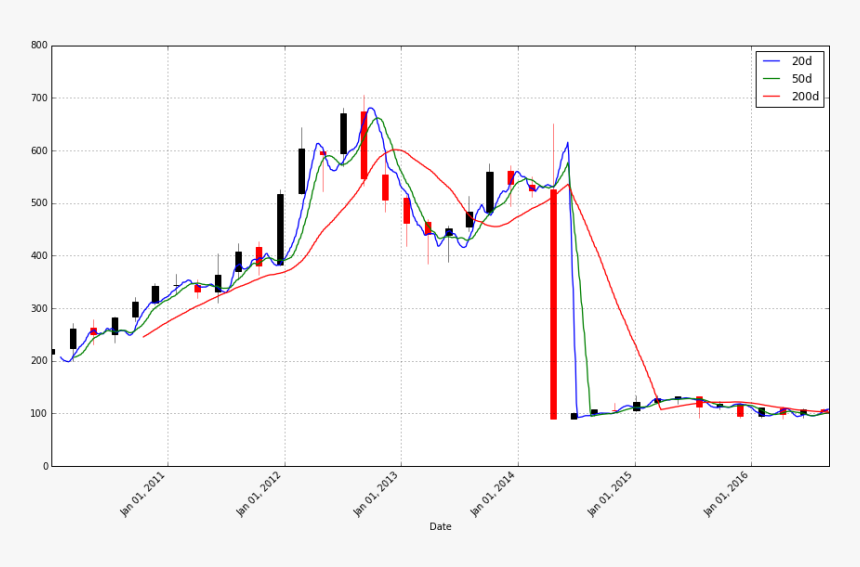Image resolution: width=860 pixels, height=567 pixels.
Task: Click the Jan 01, 2012 x-axis label
Action: 259,495
